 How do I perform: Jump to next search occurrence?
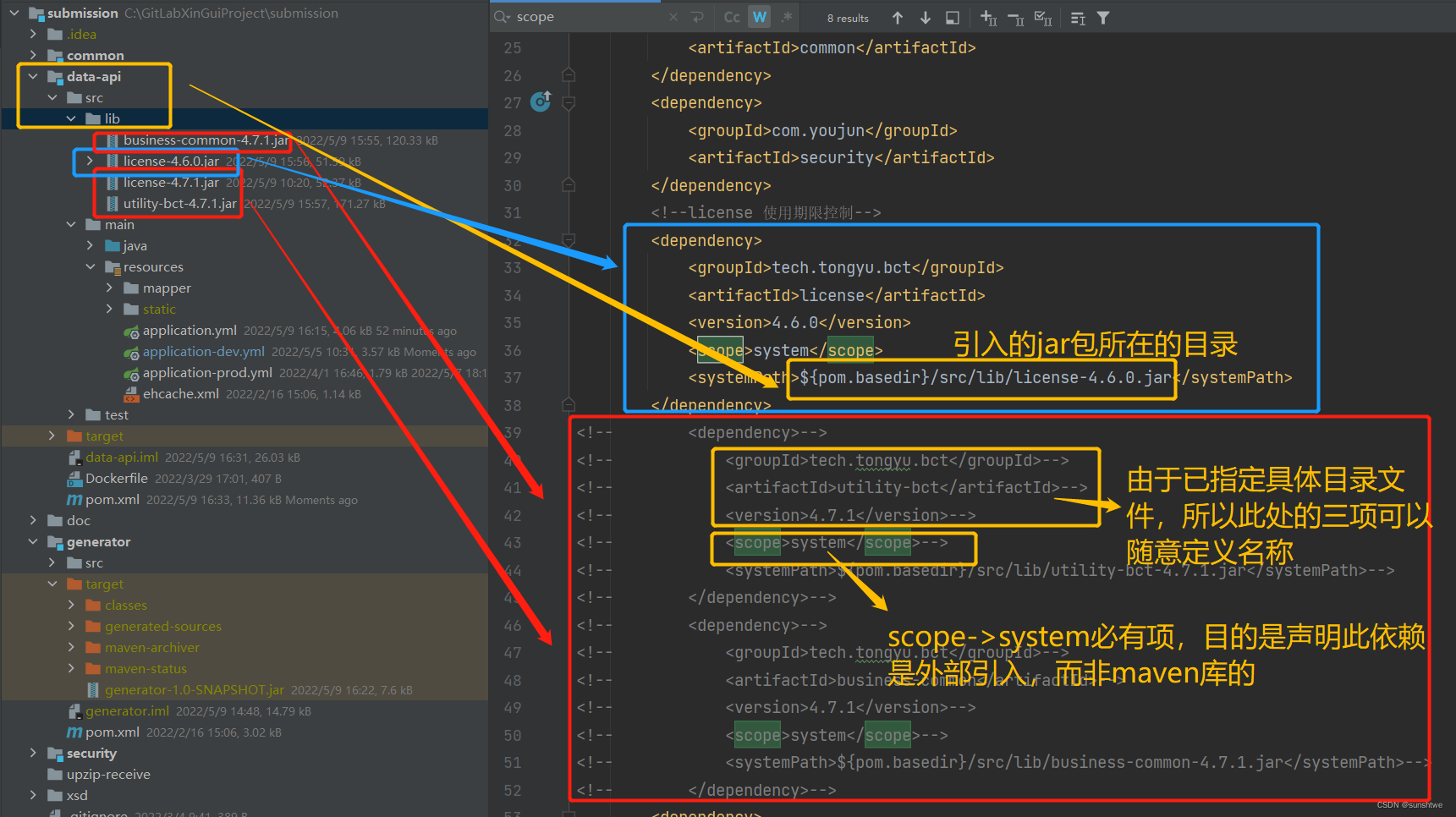[x=926, y=18]
